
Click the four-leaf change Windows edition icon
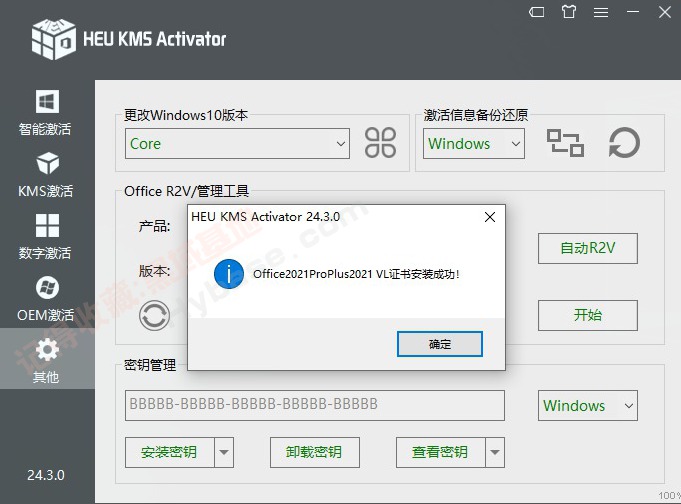[380, 143]
